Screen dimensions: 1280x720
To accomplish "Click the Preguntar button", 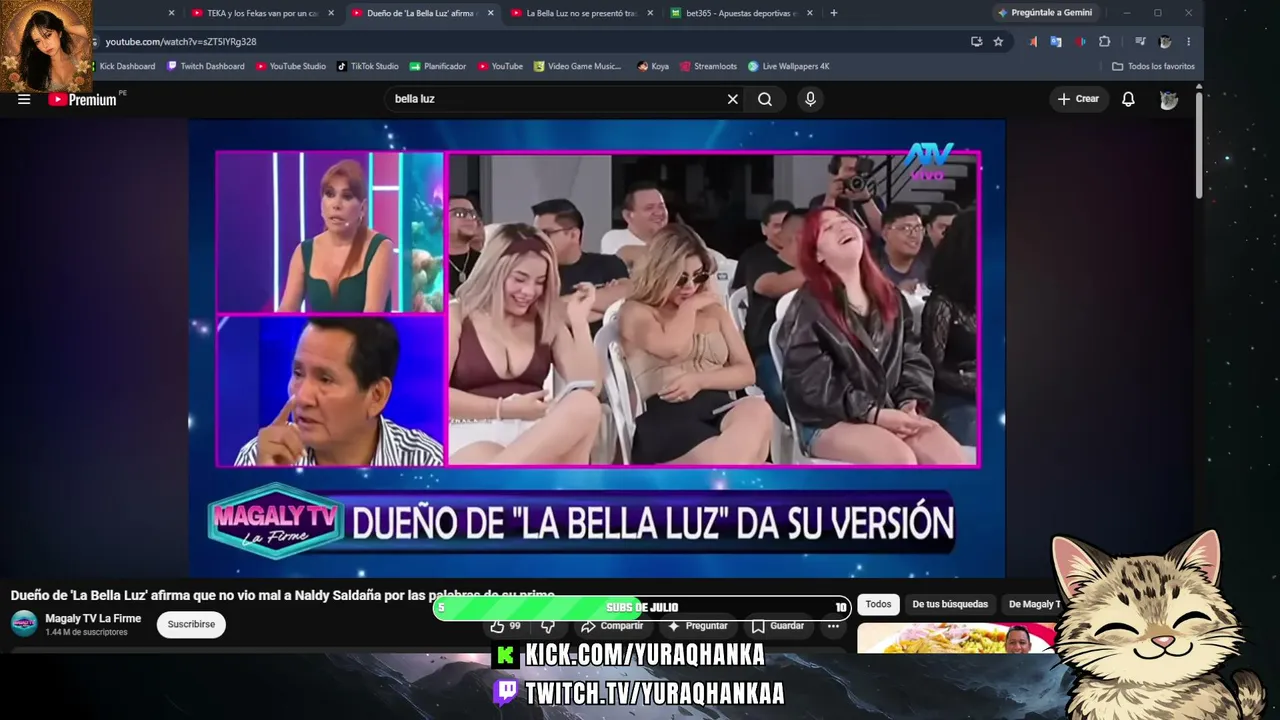I will tap(697, 626).
